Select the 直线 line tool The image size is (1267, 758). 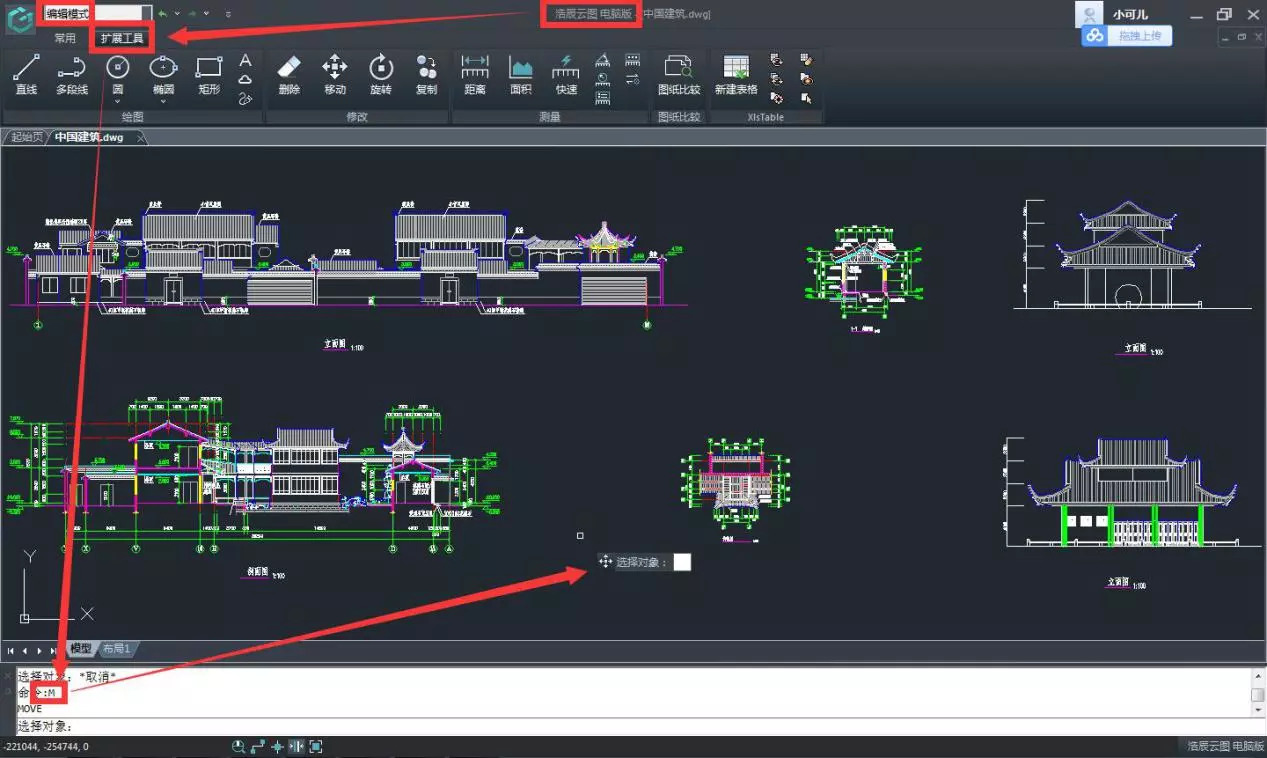tap(26, 74)
